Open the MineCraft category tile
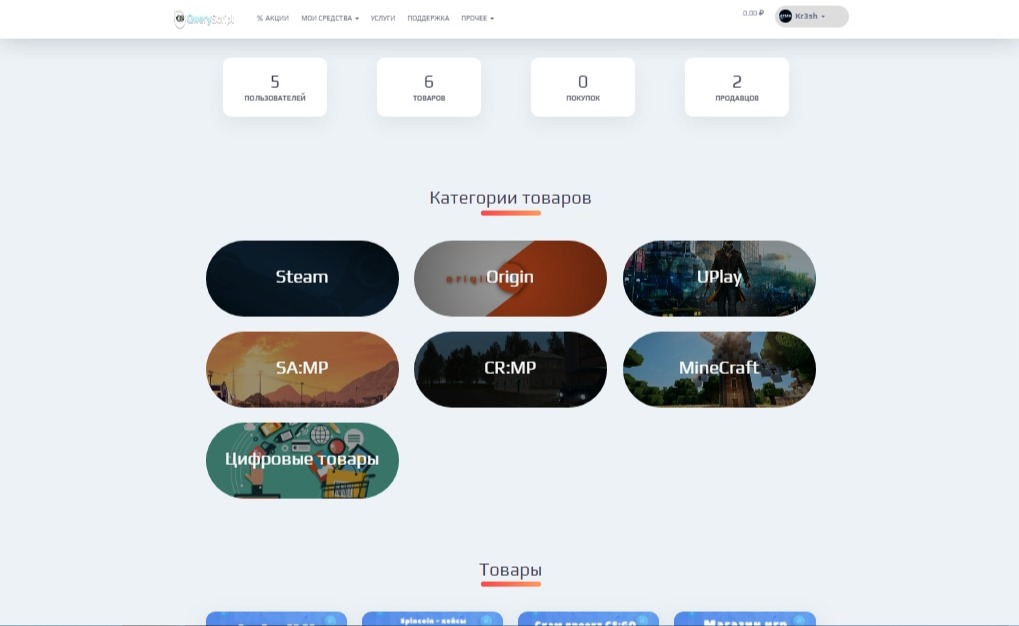Viewport: 1019px width, 626px height. coord(719,369)
